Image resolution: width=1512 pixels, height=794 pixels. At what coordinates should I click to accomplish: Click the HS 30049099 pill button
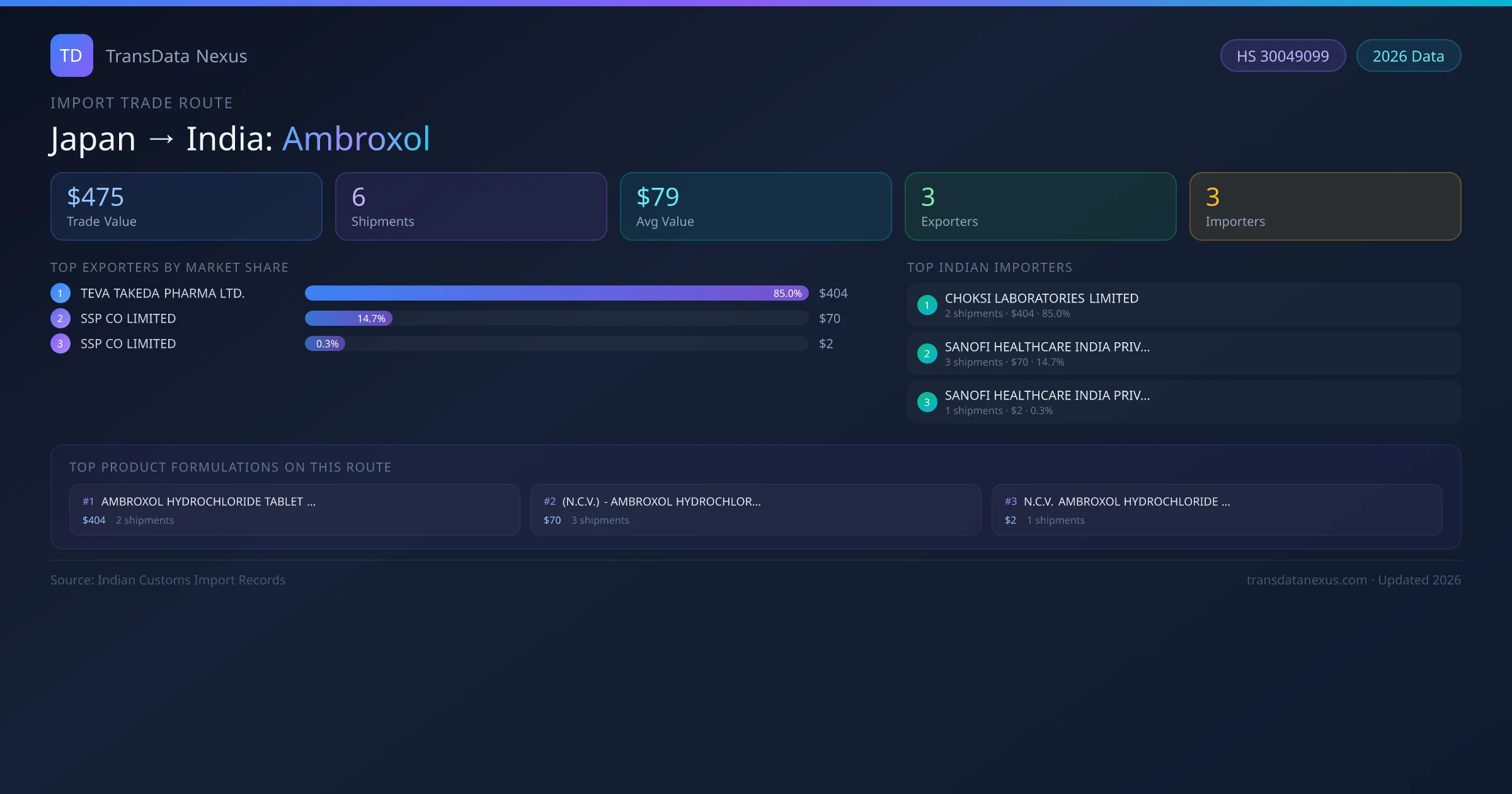click(x=1283, y=56)
